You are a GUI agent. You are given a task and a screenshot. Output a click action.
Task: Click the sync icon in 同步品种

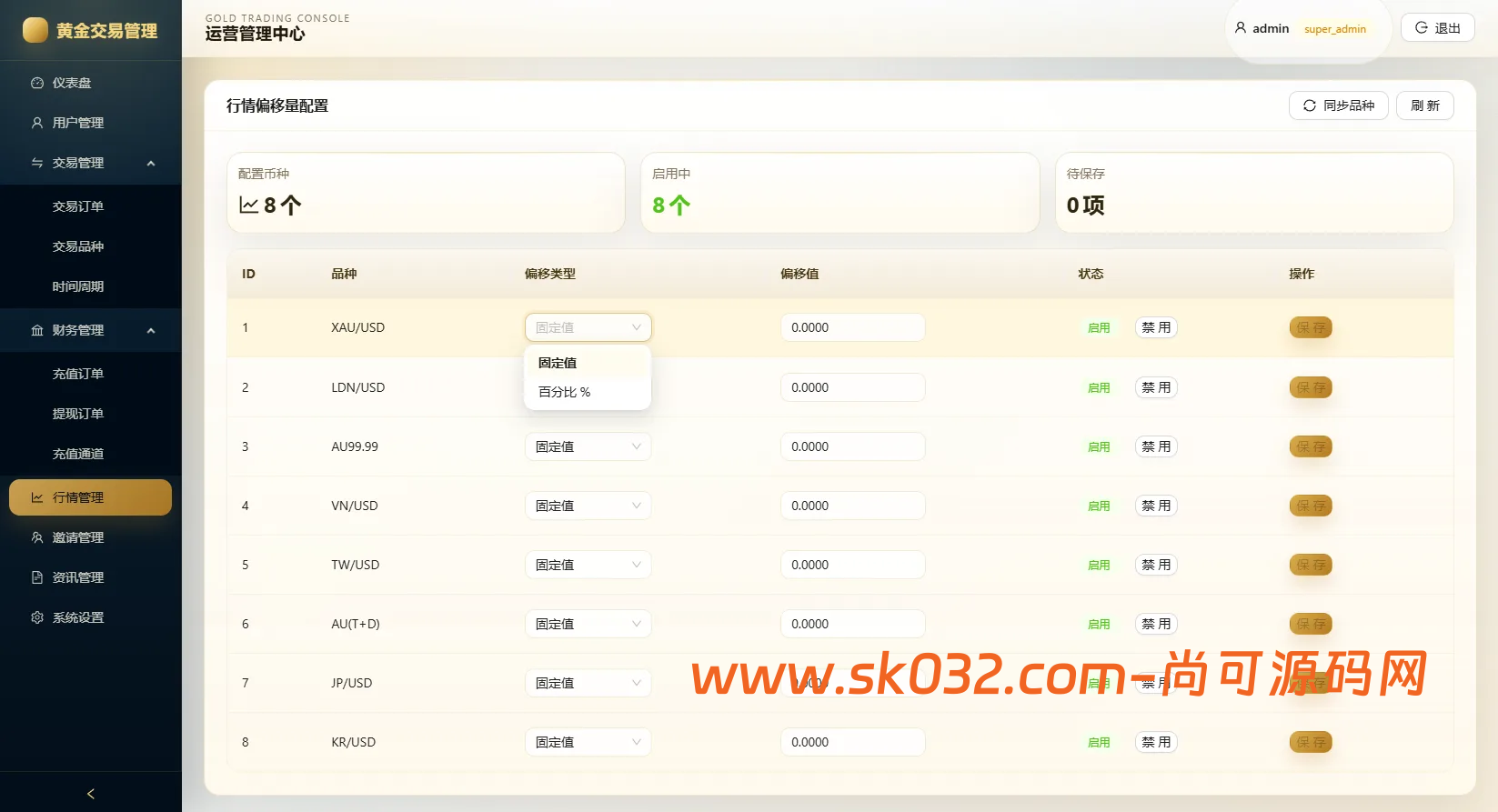tap(1310, 105)
